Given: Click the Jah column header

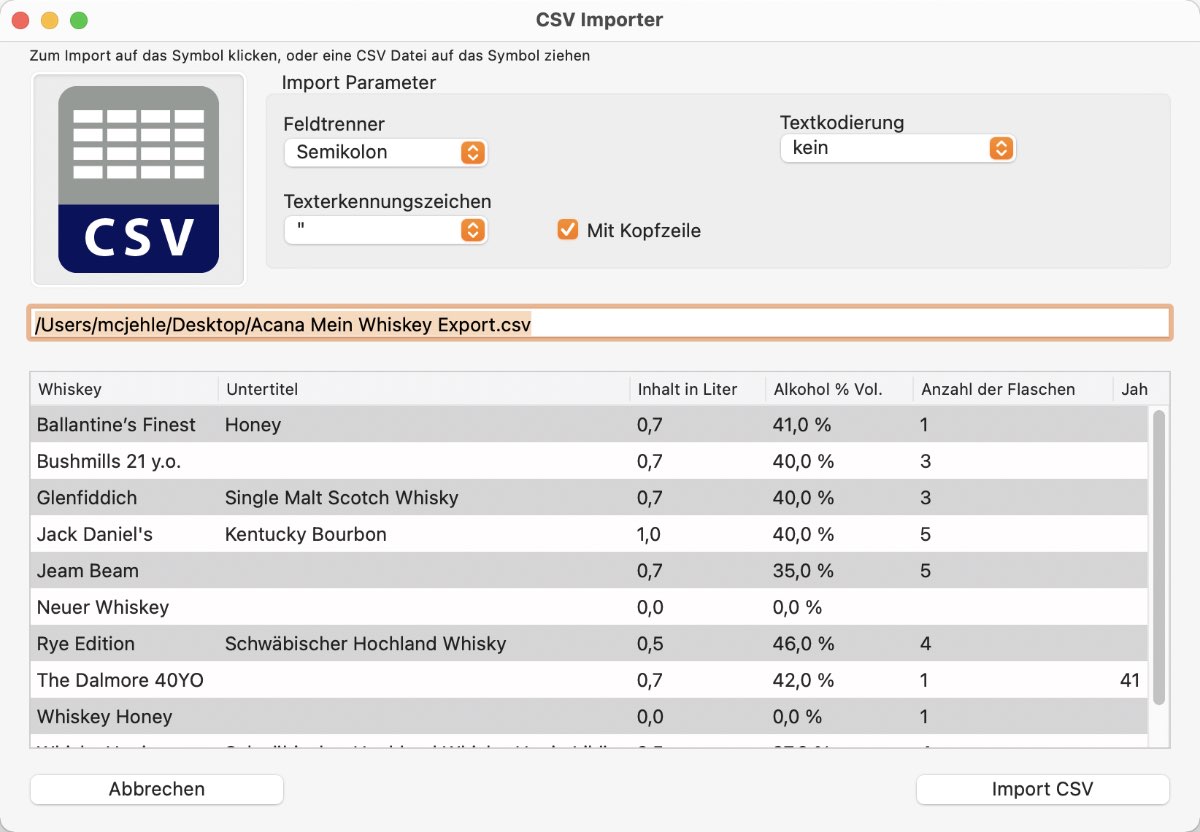Looking at the screenshot, I should coord(1134,389).
